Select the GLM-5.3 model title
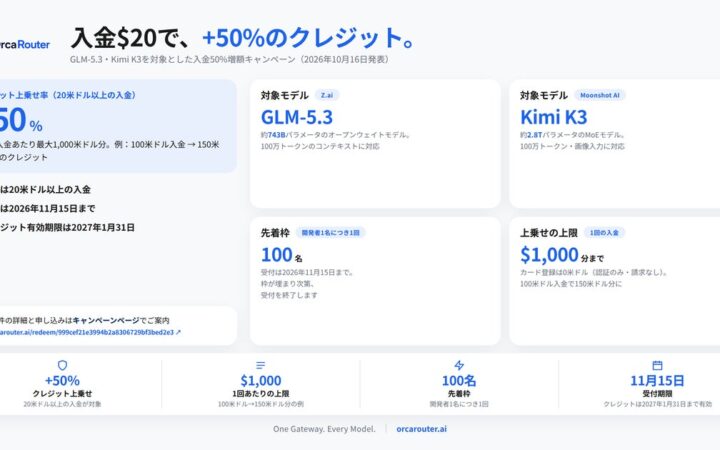The height and width of the screenshot is (450, 720). 297,117
